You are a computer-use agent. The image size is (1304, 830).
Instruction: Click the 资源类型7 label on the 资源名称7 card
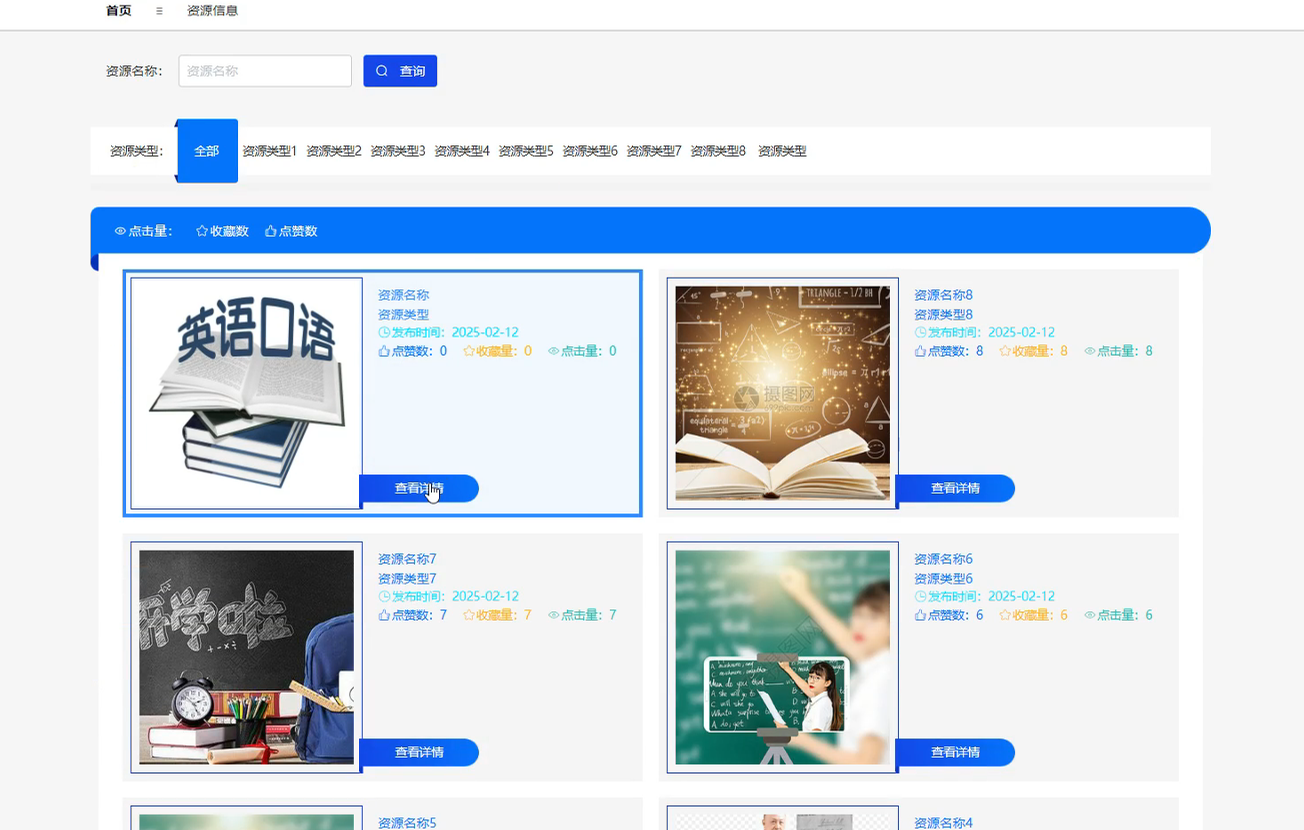point(407,578)
